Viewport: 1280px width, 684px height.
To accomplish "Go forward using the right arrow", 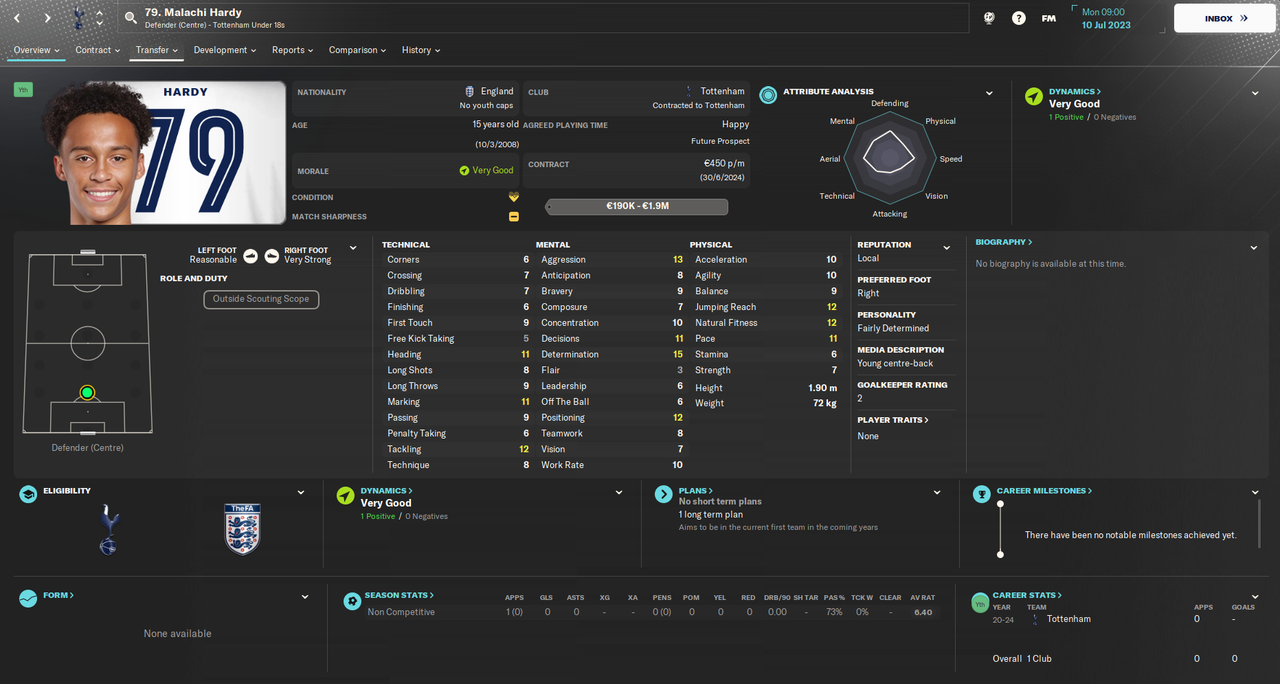I will 47,18.
